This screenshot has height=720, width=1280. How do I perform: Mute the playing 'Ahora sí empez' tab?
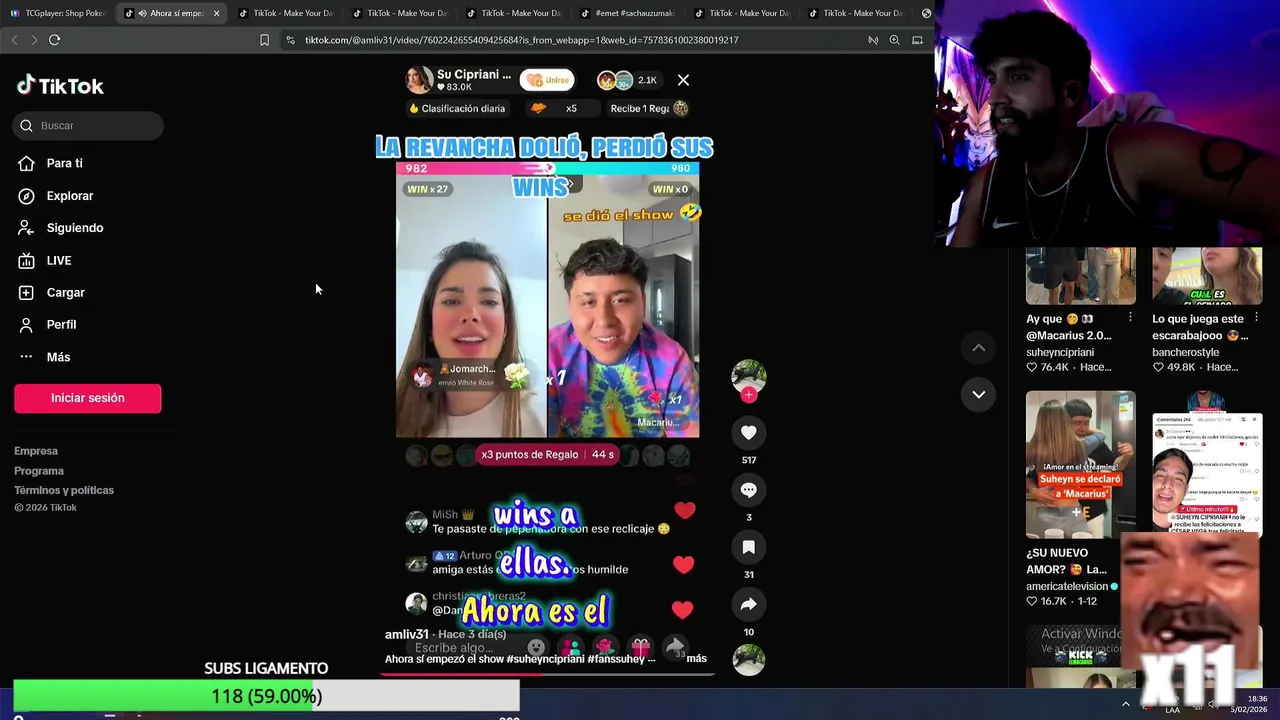click(x=142, y=13)
